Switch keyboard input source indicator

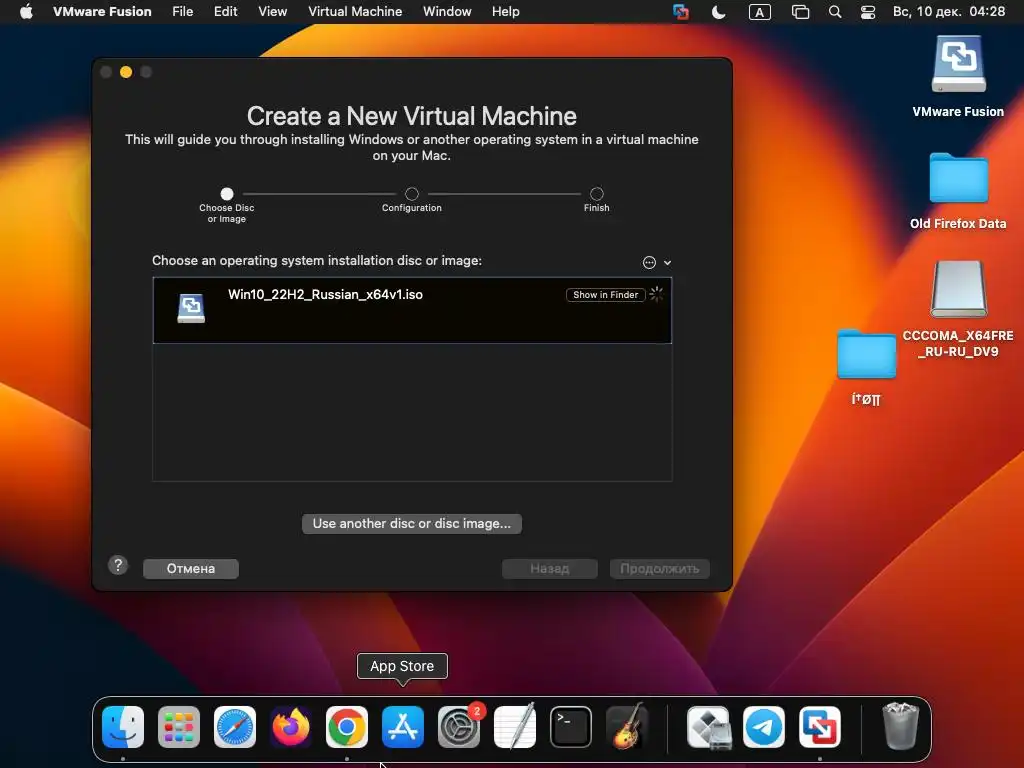coord(760,12)
